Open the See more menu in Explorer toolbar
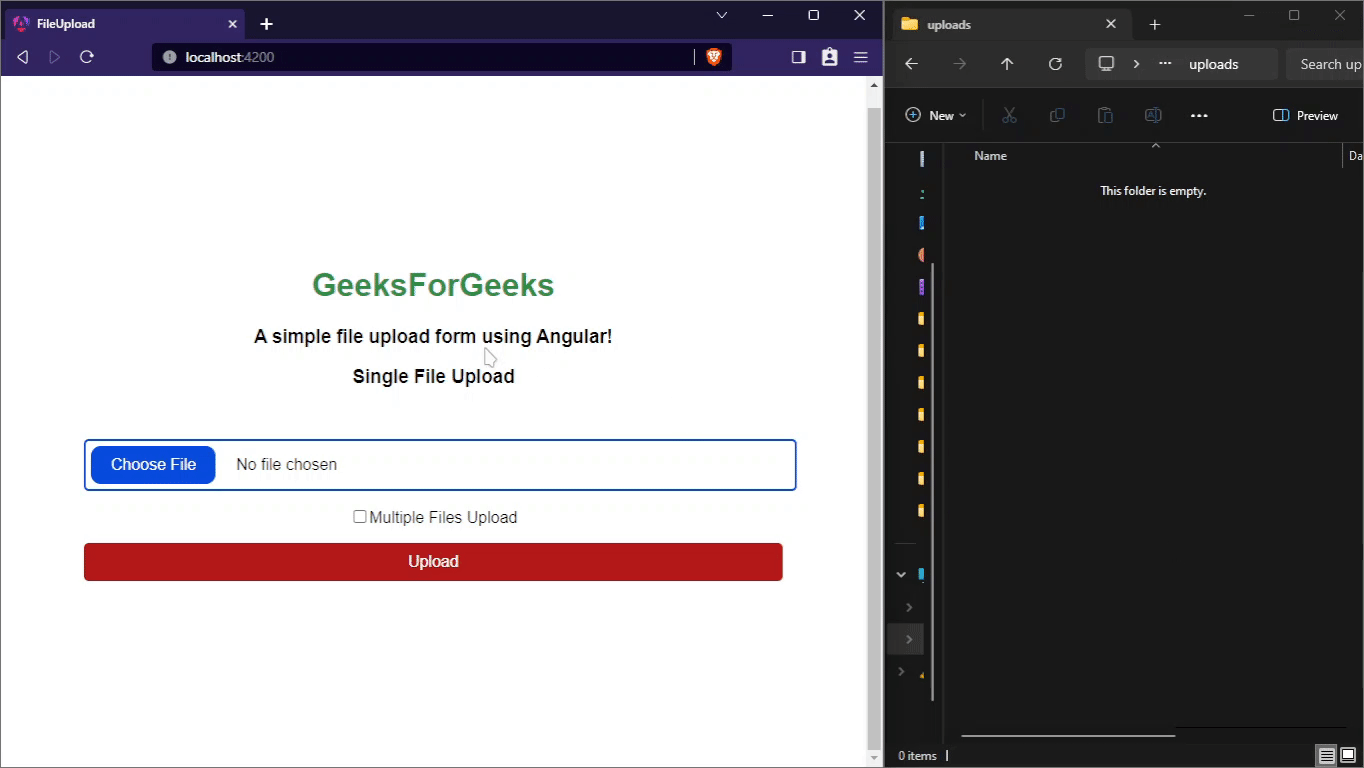Image resolution: width=1364 pixels, height=768 pixels. point(1199,116)
